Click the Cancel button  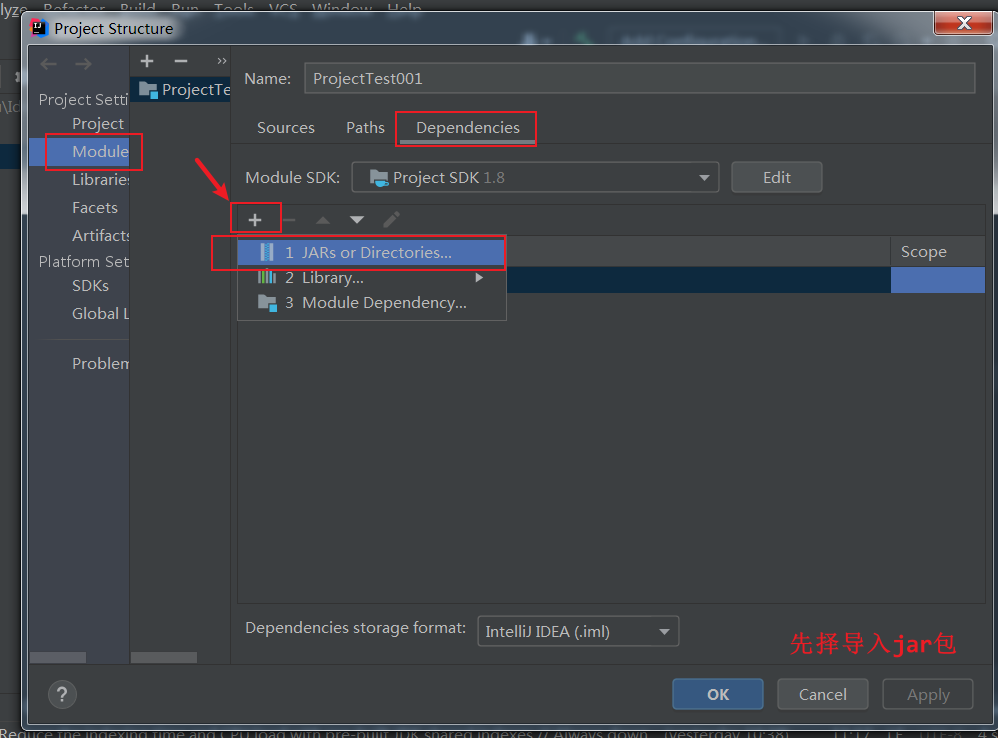tap(822, 694)
